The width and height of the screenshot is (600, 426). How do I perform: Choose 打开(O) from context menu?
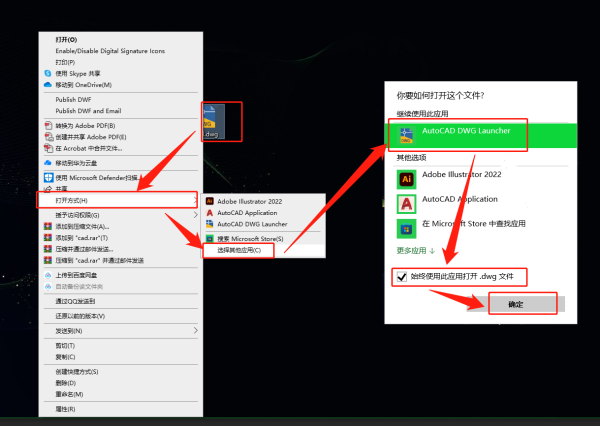(x=66, y=39)
